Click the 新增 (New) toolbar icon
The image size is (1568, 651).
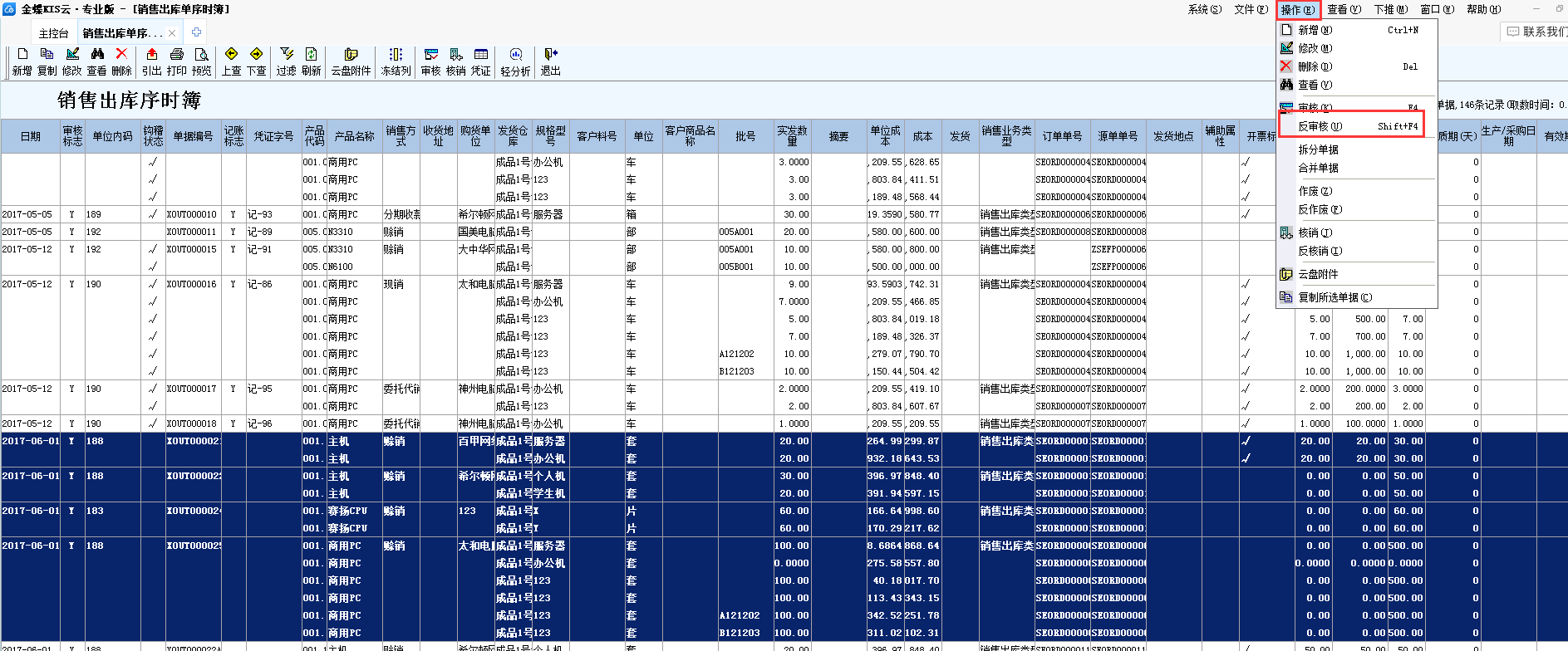(22, 61)
